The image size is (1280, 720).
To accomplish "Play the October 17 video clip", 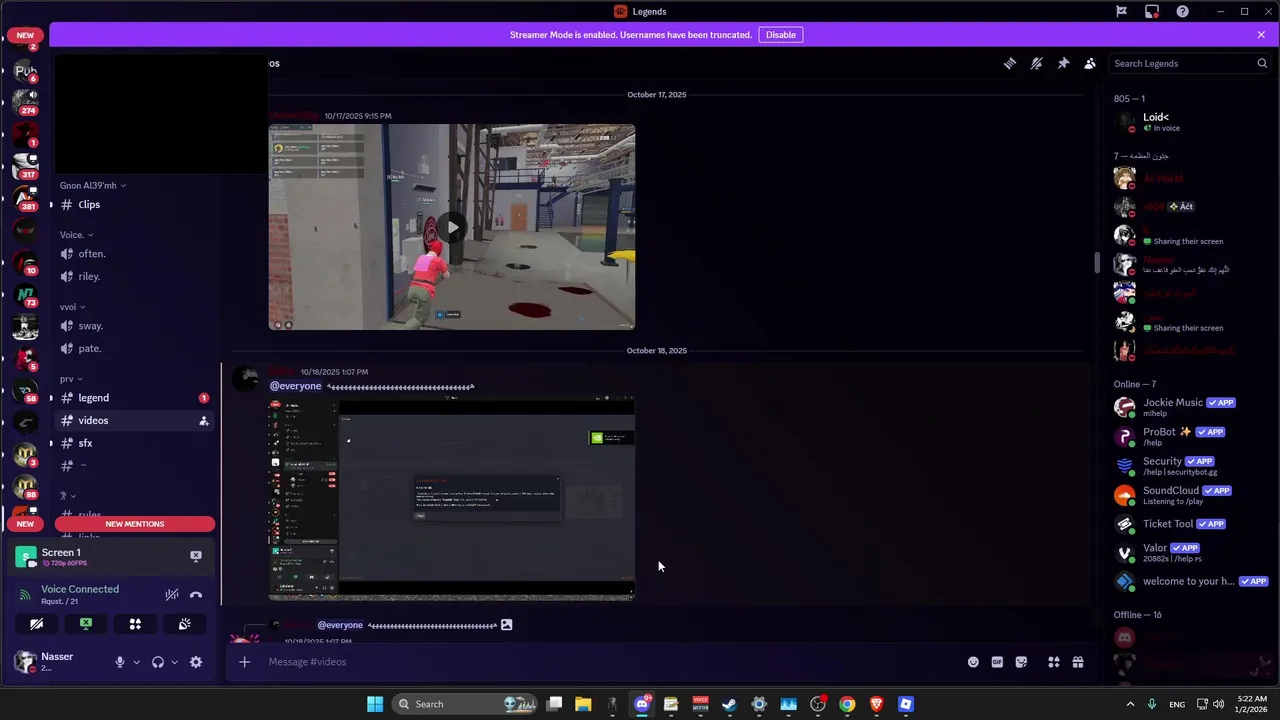I will click(452, 227).
